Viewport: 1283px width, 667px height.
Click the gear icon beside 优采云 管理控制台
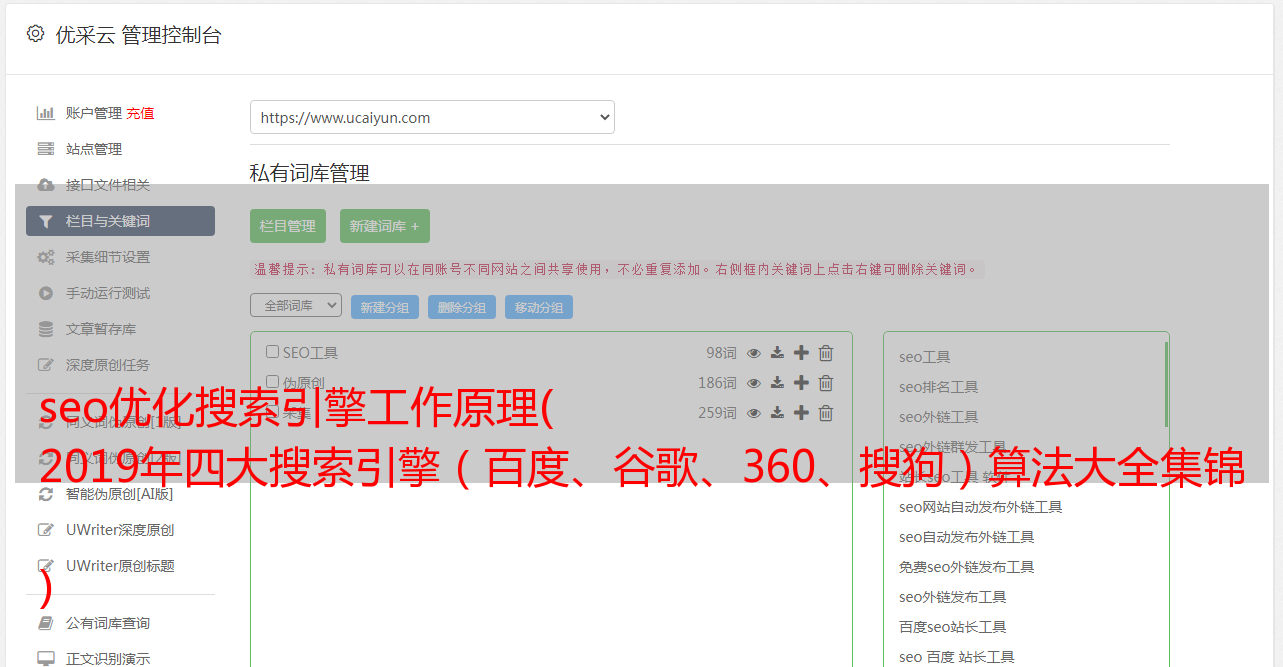35,34
